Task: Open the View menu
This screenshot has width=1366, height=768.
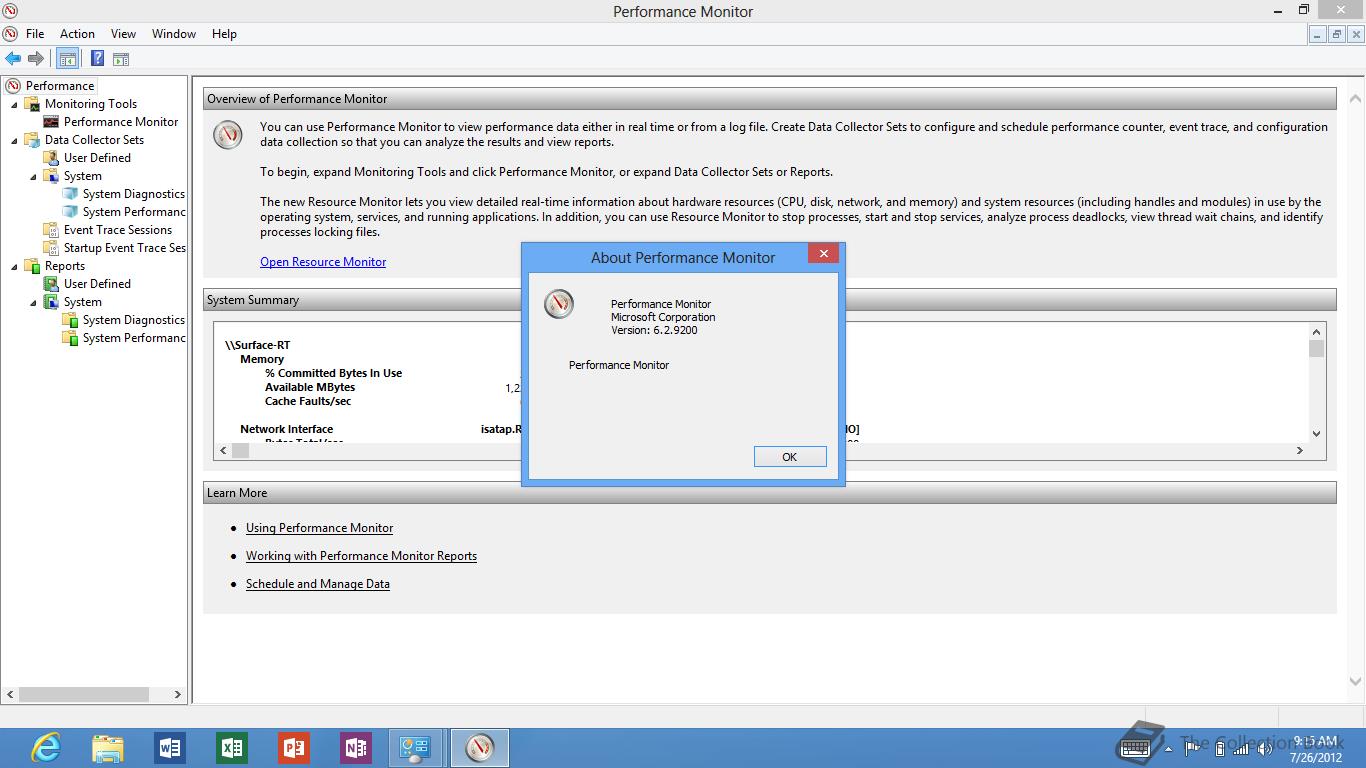Action: point(123,34)
